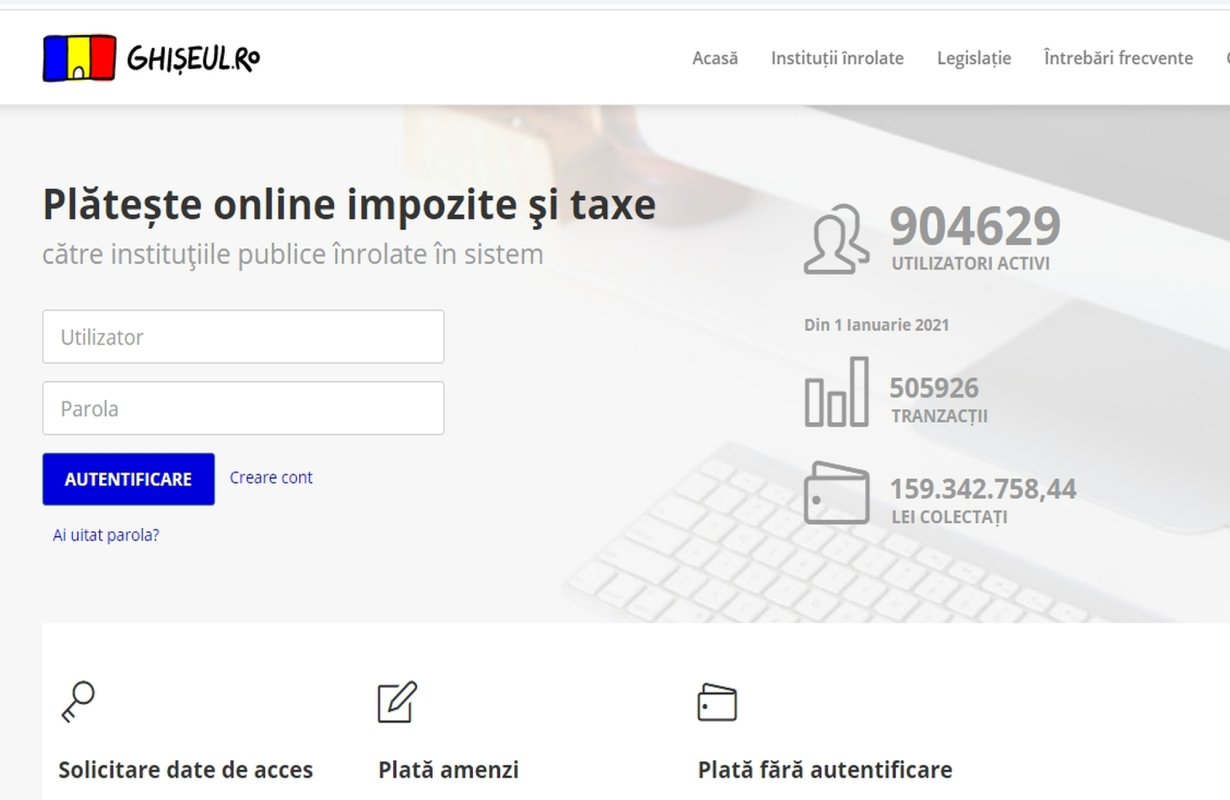This screenshot has height=800, width=1230.
Task: Click inside the Utilizator input field
Action: click(x=243, y=337)
